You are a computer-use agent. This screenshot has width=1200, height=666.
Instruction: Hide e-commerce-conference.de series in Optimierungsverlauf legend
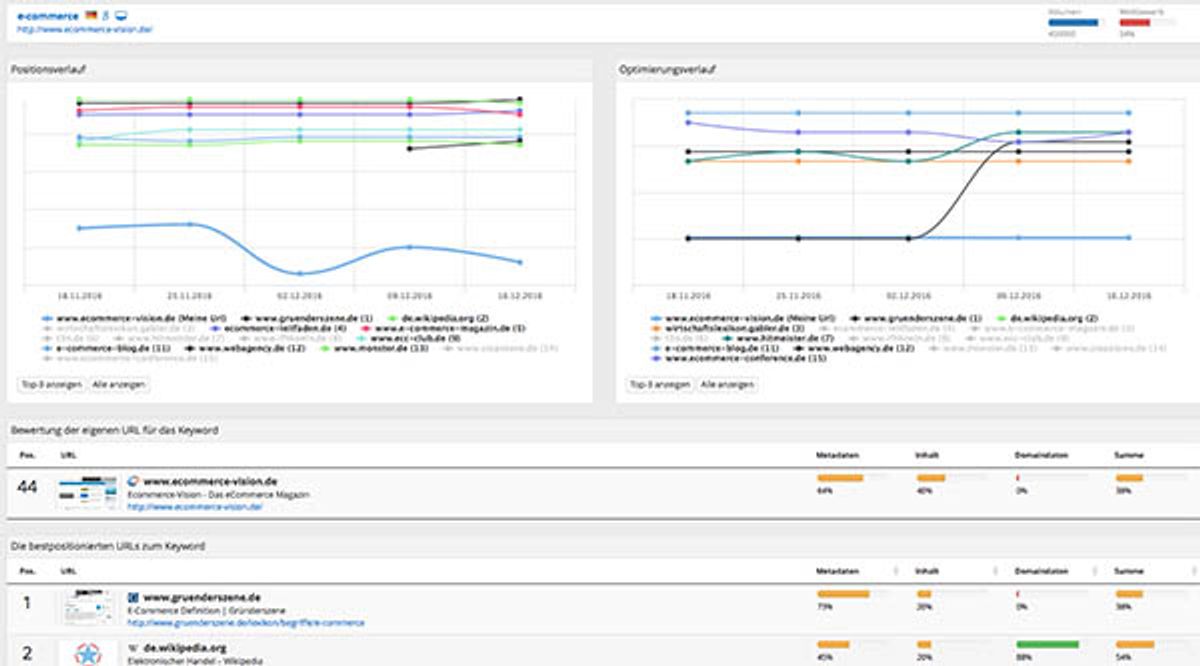(738, 358)
